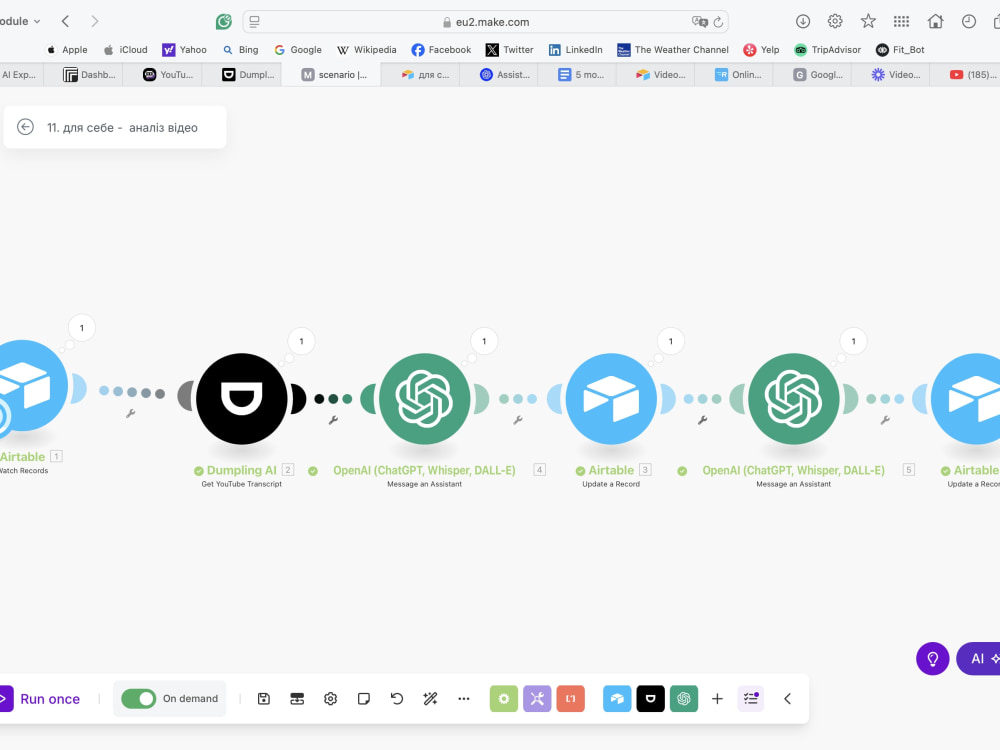Click the purple lightbulb help button
Image resolution: width=1000 pixels, height=750 pixels.
932,659
